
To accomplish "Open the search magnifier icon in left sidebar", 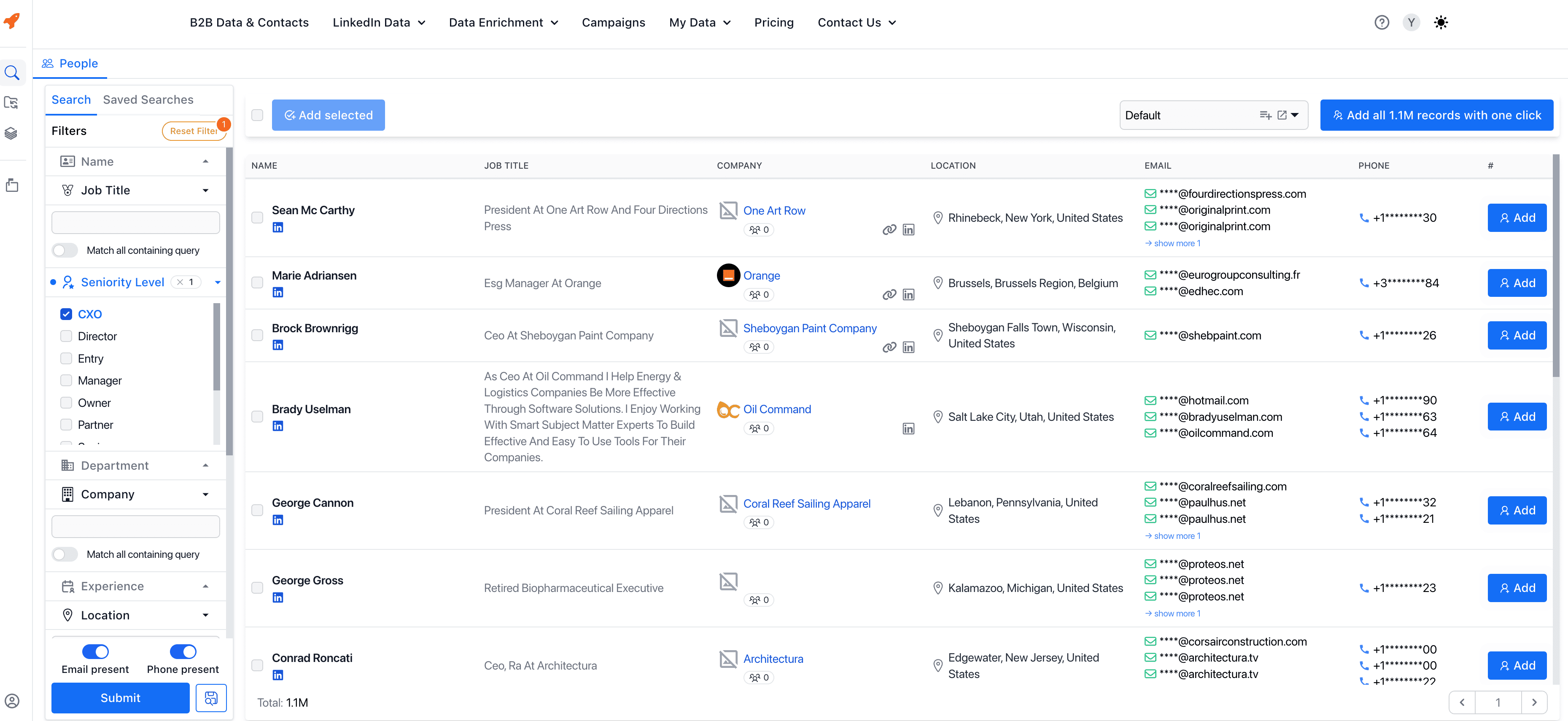I will coord(12,73).
